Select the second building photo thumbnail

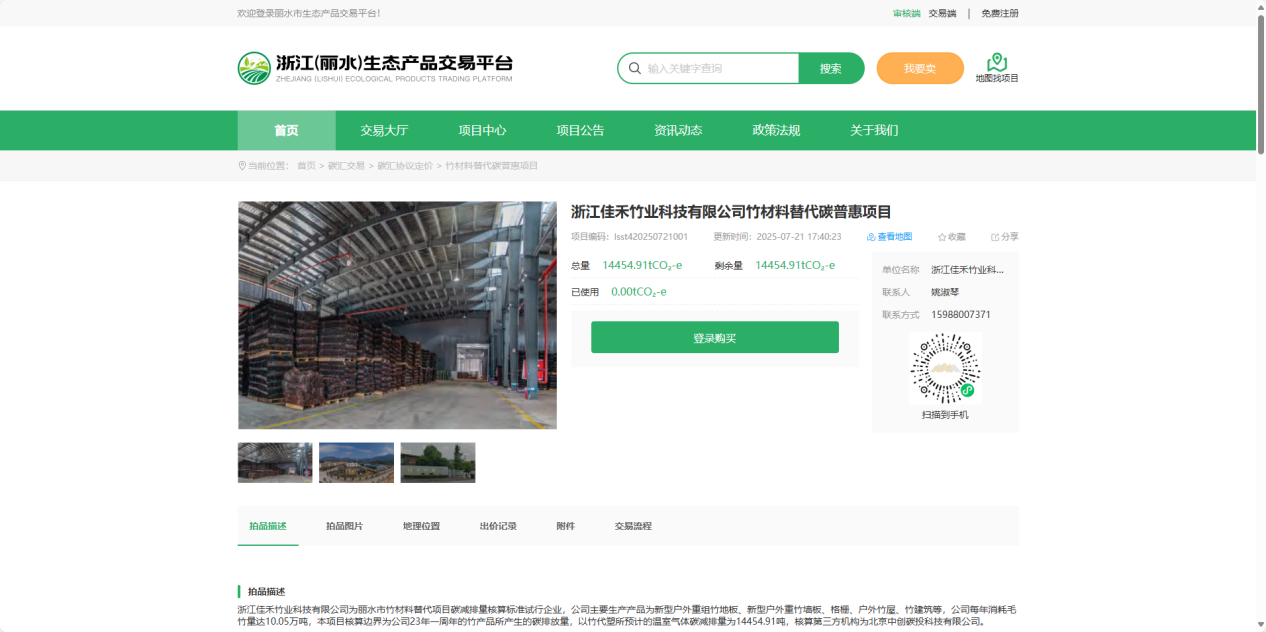(x=356, y=463)
